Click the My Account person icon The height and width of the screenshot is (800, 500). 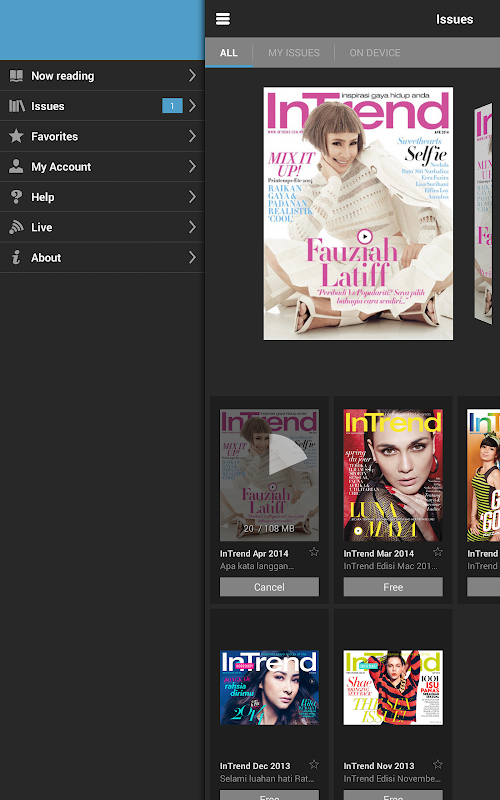pyautogui.click(x=16, y=166)
